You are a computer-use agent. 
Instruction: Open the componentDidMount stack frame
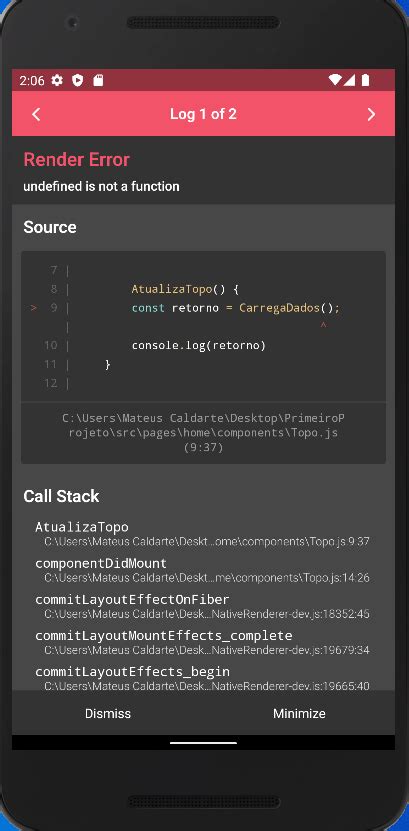point(202,570)
